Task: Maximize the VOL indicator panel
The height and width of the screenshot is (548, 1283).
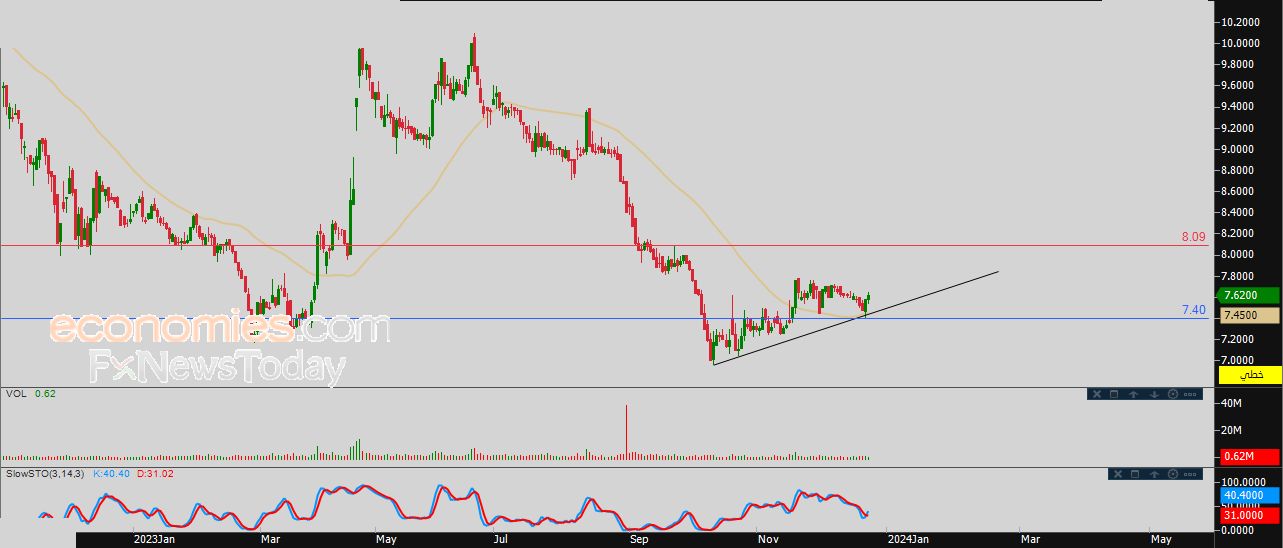Action: (x=1114, y=394)
